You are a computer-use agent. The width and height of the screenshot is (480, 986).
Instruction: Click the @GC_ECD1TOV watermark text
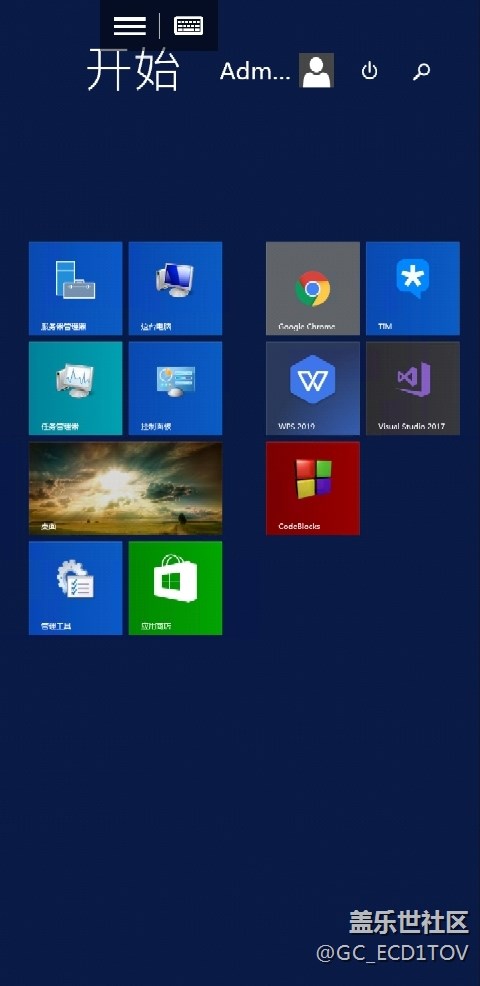(392, 953)
